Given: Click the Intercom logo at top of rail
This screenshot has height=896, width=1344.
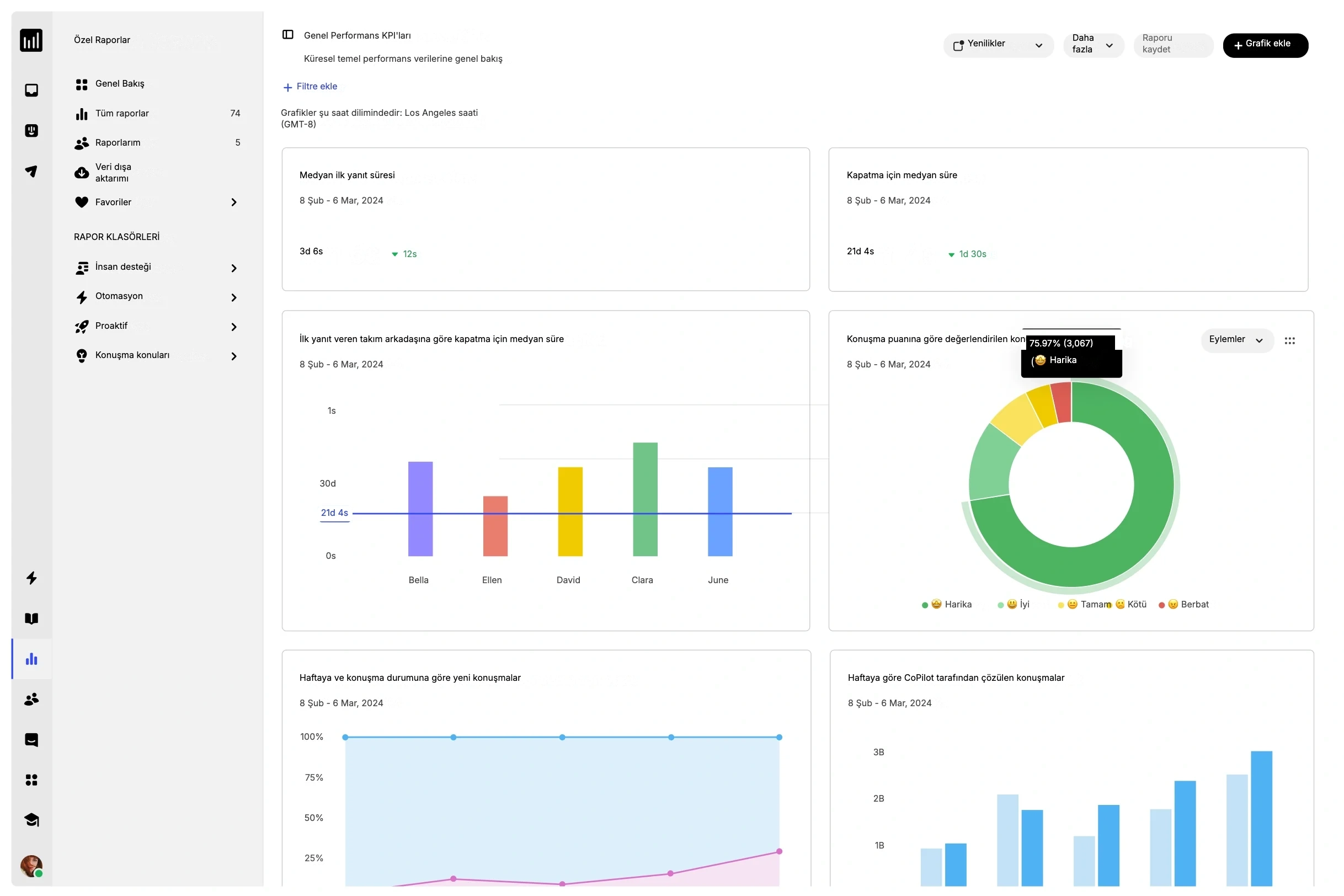Looking at the screenshot, I should 31,40.
